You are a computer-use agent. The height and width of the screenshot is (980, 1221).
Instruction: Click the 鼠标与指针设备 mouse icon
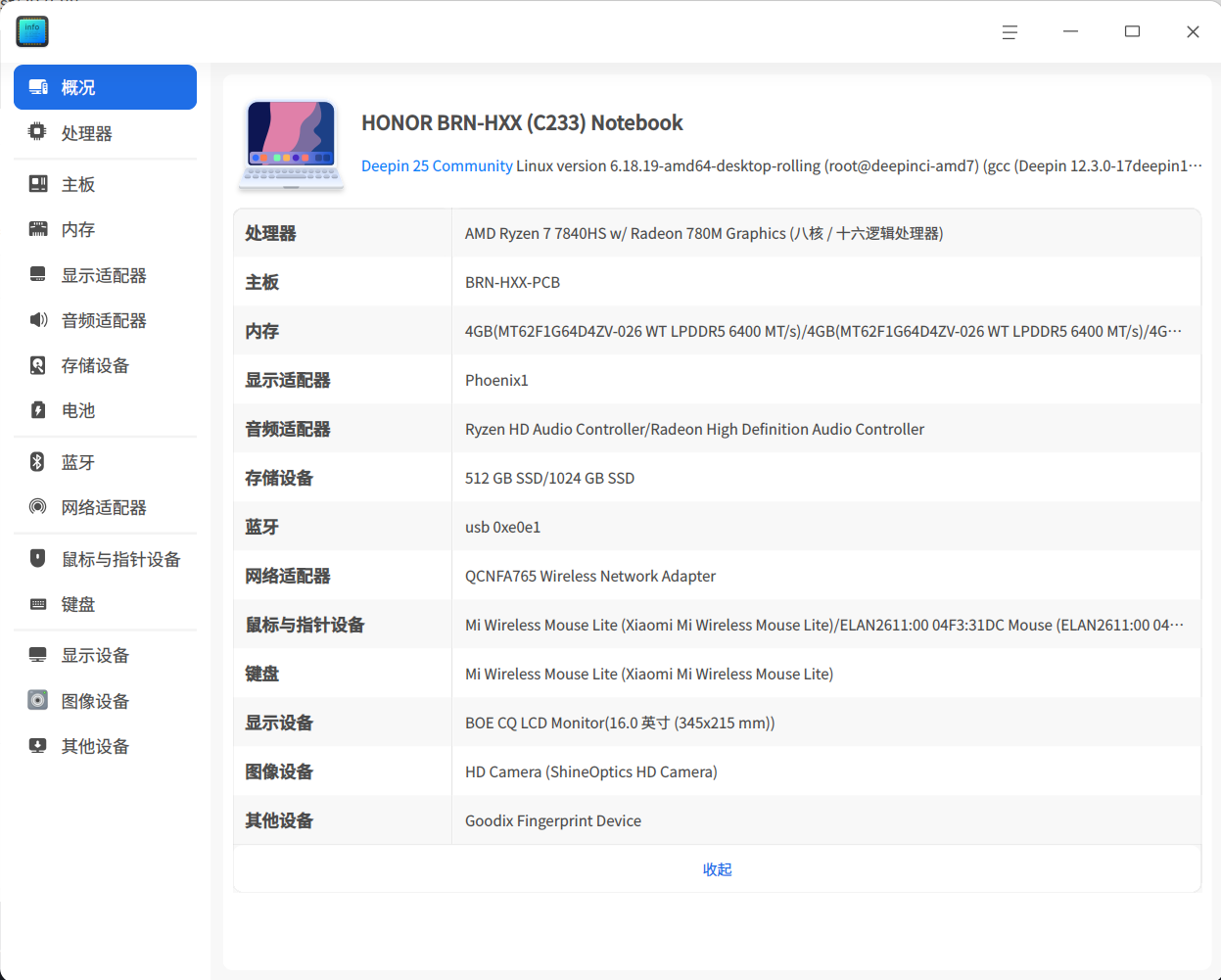(x=38, y=558)
